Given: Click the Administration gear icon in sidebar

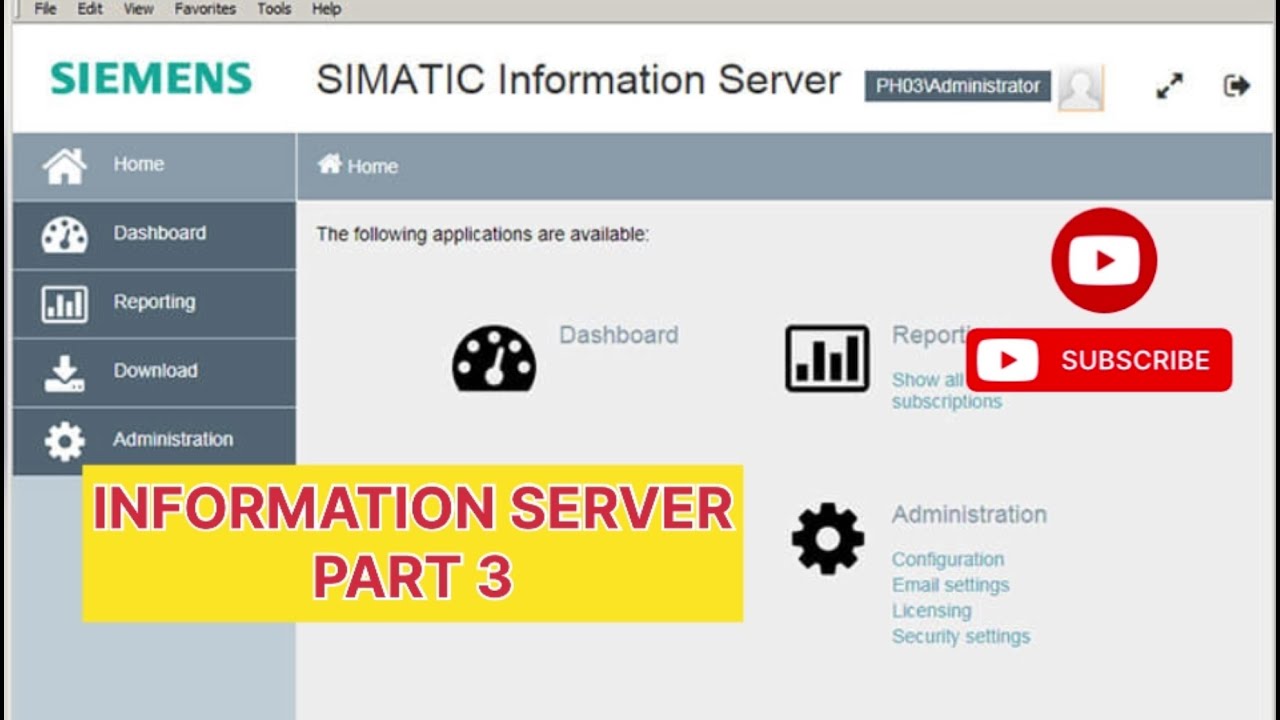Looking at the screenshot, I should pyautogui.click(x=65, y=441).
